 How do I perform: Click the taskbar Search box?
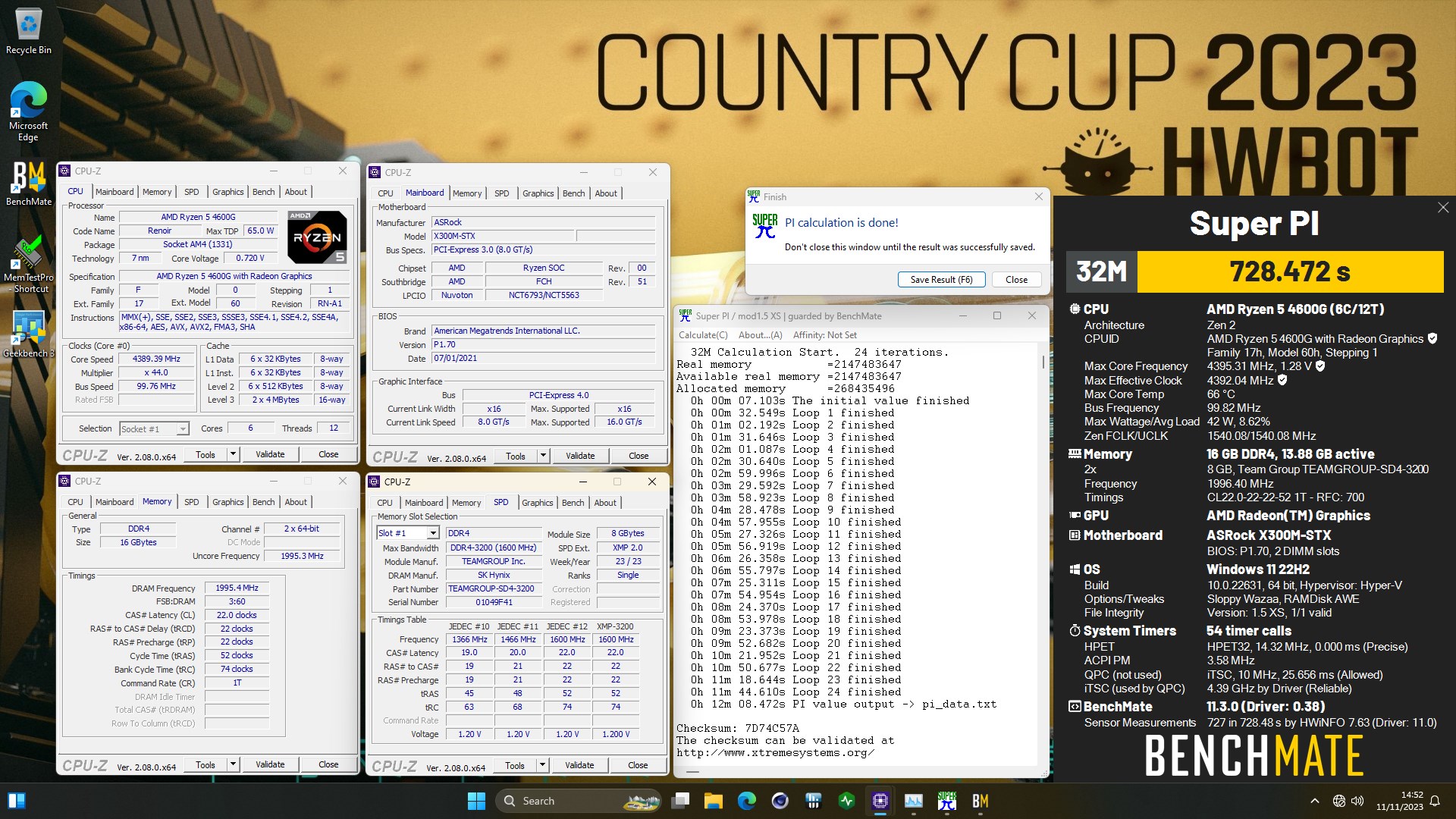pyautogui.click(x=579, y=801)
